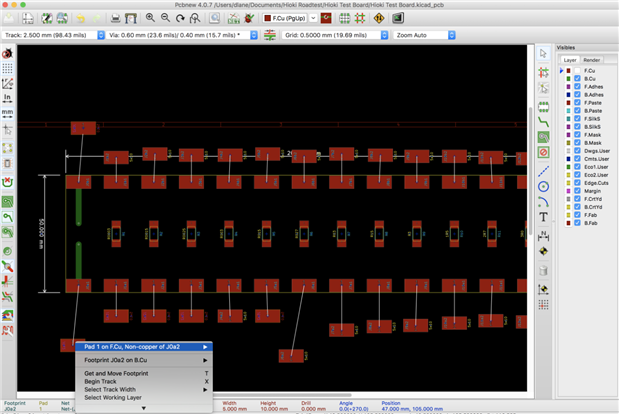Select the arrow cursor tool in right toolbar
The image size is (619, 414).
click(x=543, y=53)
